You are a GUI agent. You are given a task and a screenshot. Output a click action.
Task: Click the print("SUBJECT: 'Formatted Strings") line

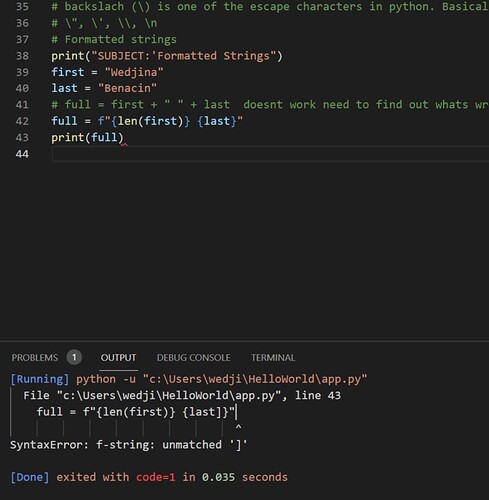[167, 56]
